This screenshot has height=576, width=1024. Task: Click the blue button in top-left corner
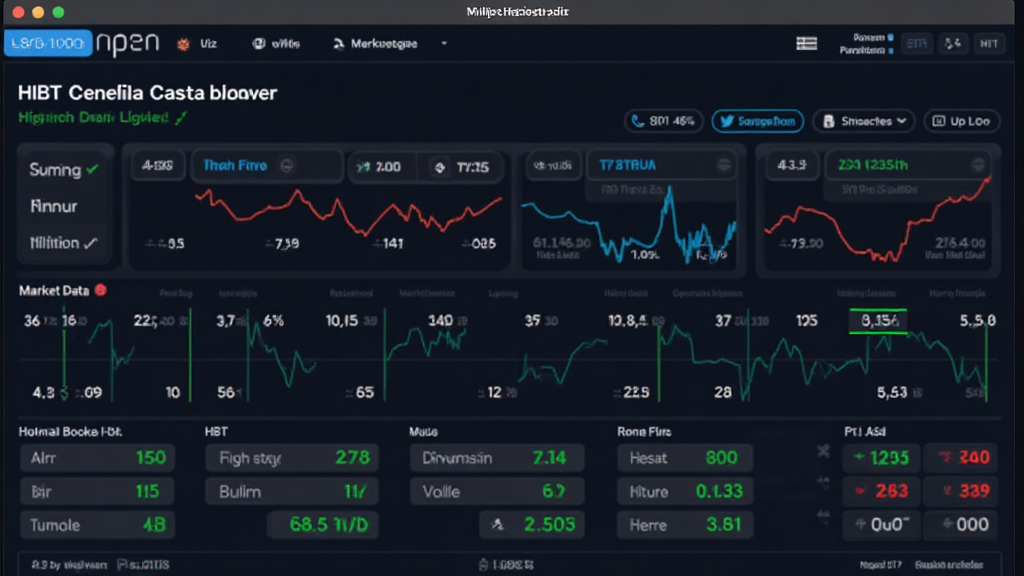click(48, 43)
